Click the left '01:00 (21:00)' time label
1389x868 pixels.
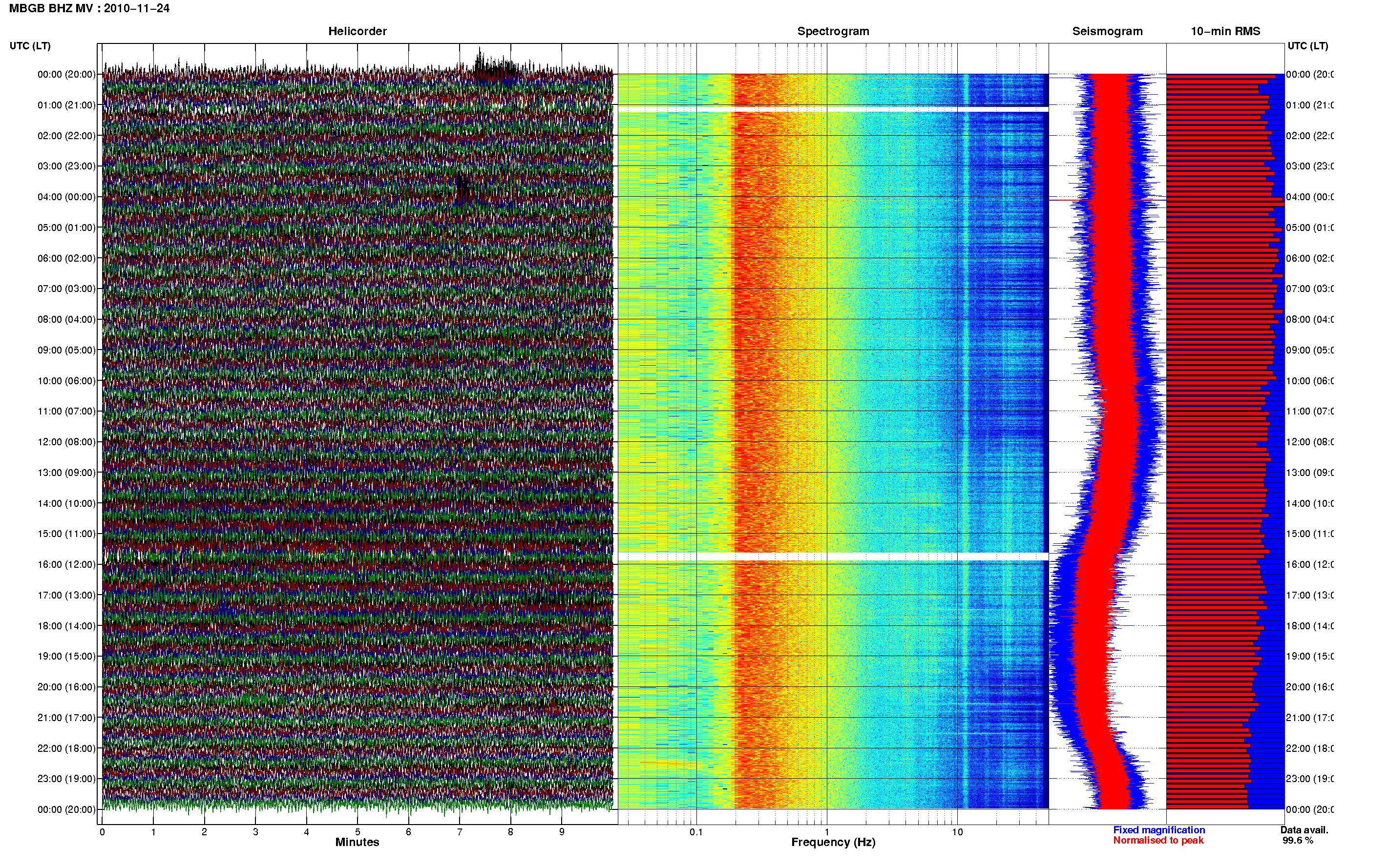point(66,105)
